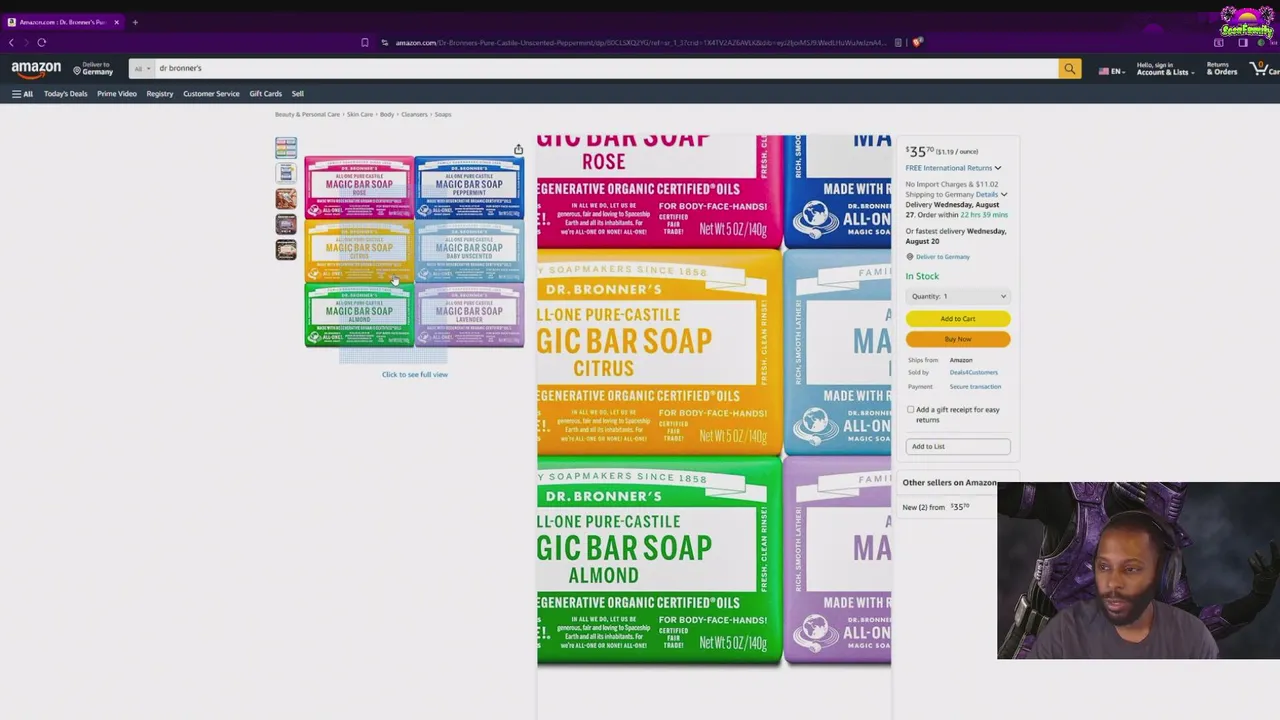Click the browser address bar URL
The width and height of the screenshot is (1280, 720).
640,43
